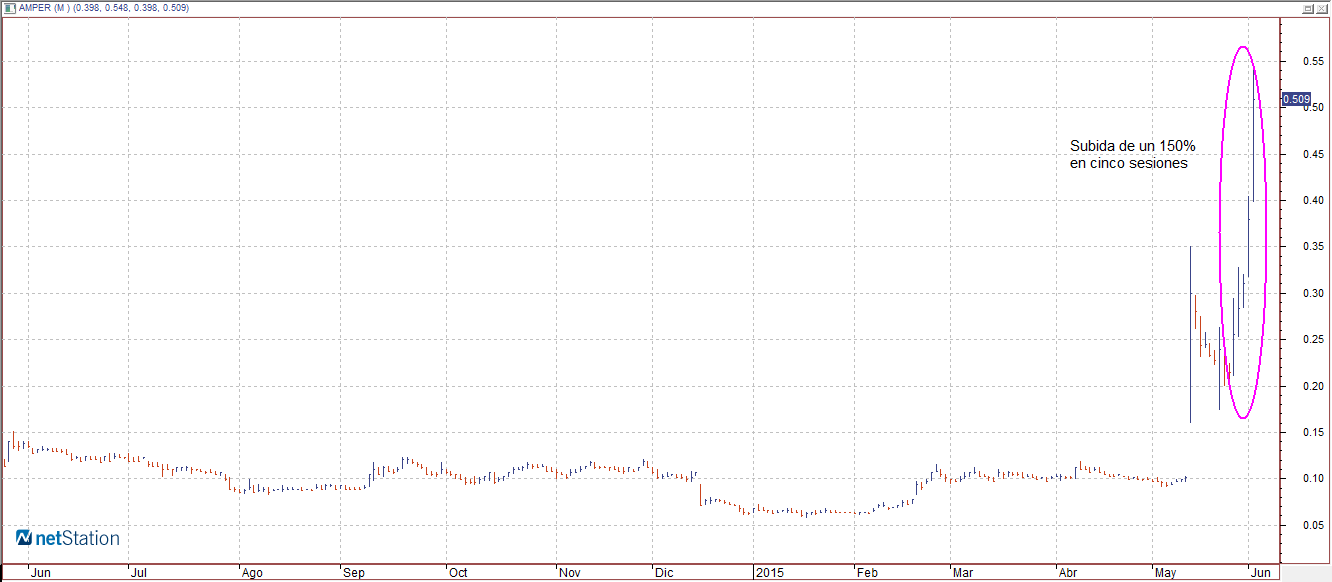Click the chart icon beside AMPER title
The height and width of the screenshot is (582, 1332).
pos(10,7)
